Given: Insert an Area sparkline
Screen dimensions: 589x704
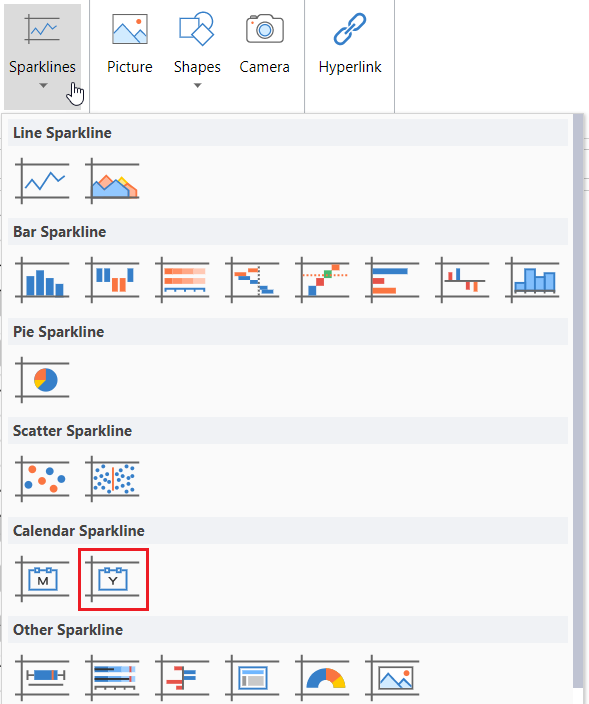Looking at the screenshot, I should click(x=113, y=181).
